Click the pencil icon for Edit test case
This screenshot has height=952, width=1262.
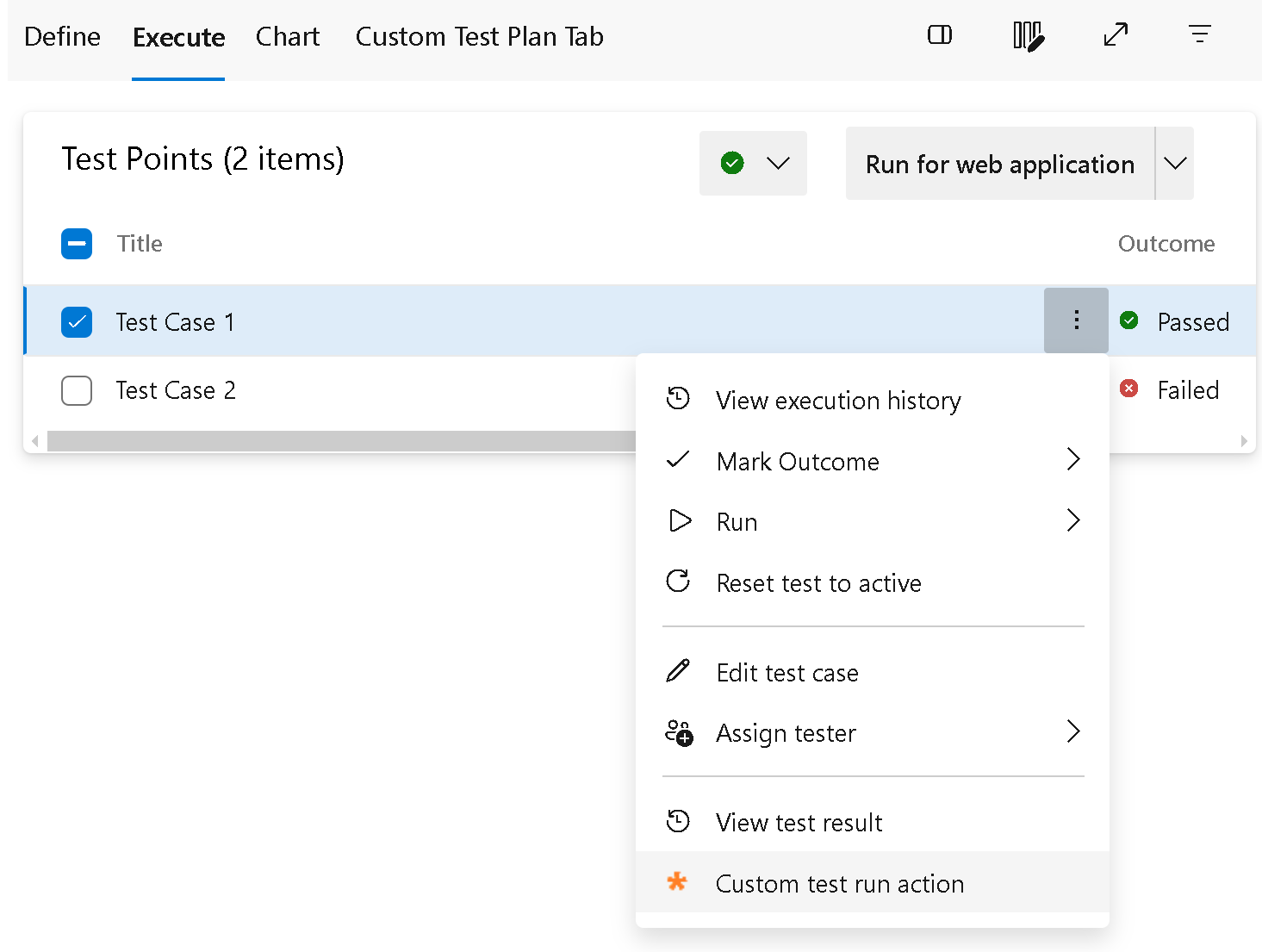678,671
